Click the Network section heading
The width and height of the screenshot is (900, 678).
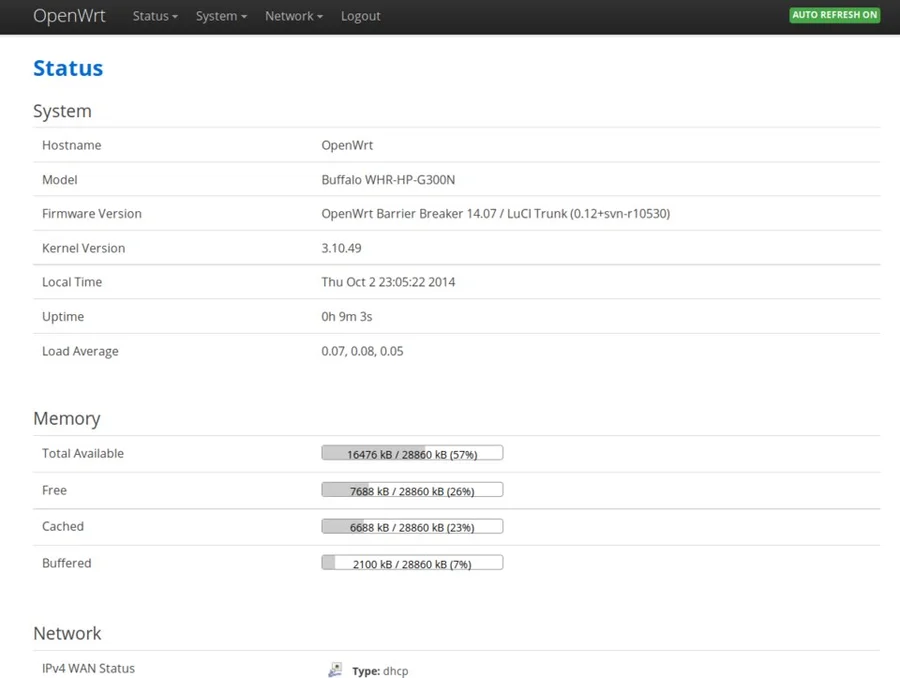tap(67, 633)
